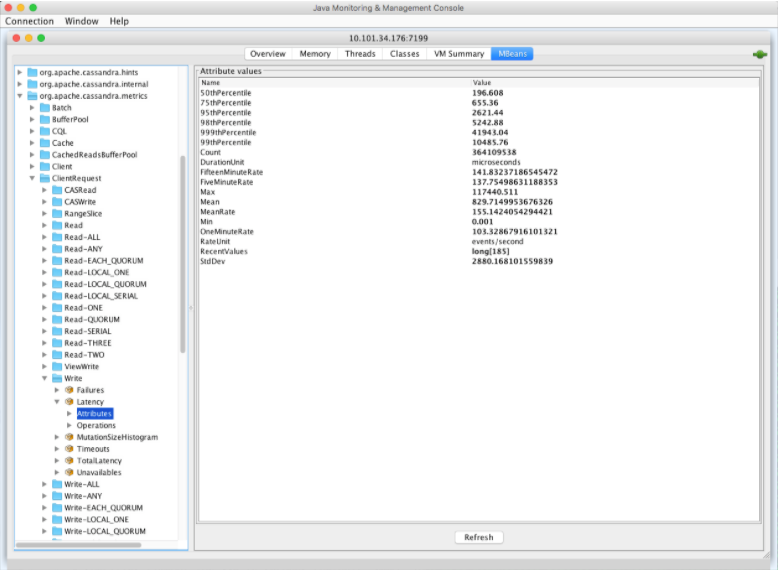This screenshot has width=778, height=570.
Task: Collapse the Latency MBean node
Action: coord(57,402)
